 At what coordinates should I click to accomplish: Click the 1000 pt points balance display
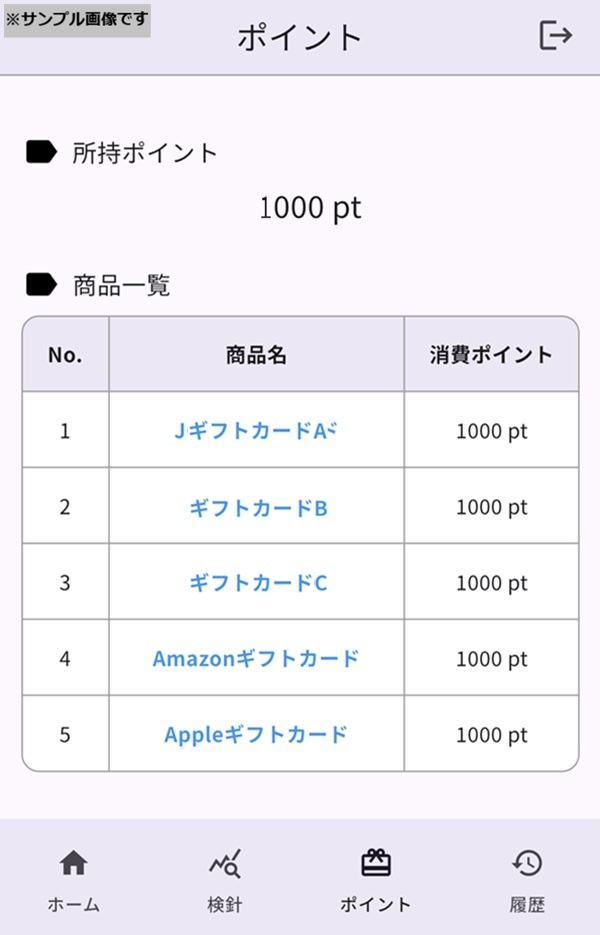310,209
